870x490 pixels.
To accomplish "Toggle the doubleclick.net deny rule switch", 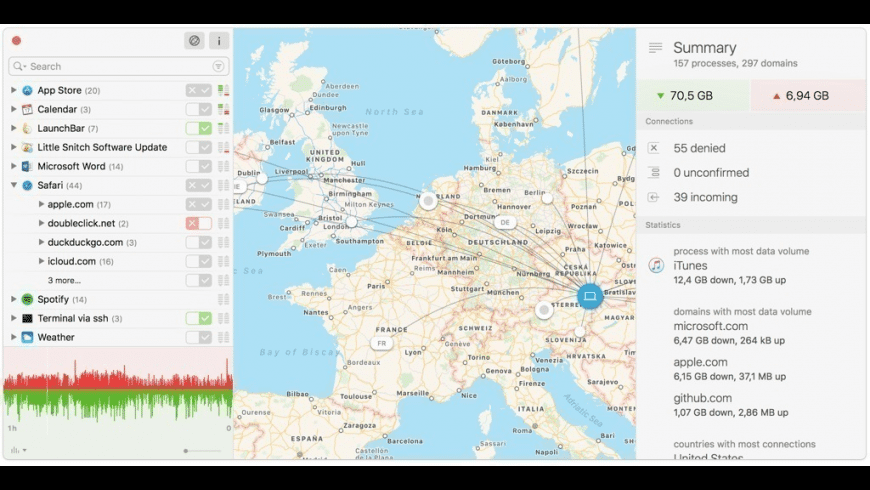I will pyautogui.click(x=199, y=223).
